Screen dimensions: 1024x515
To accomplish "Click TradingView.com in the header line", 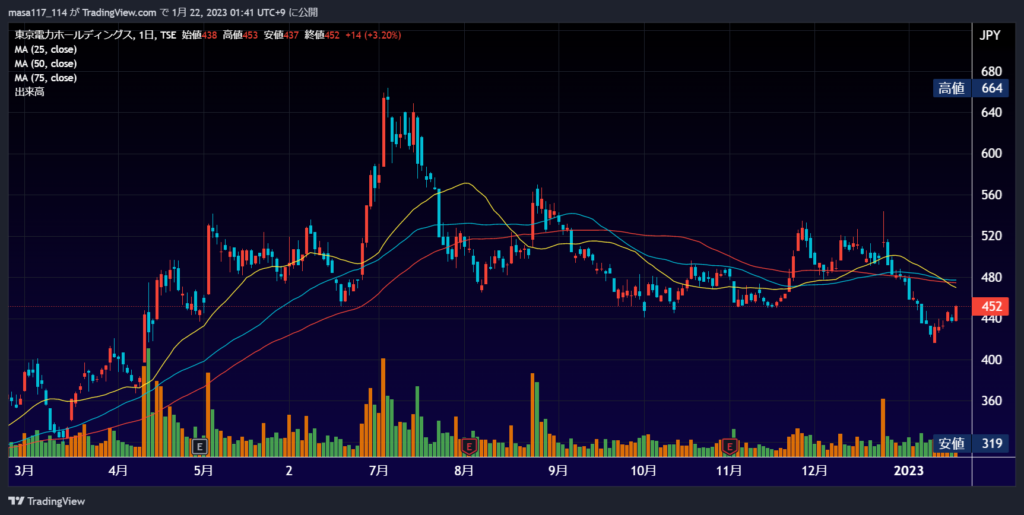I will tap(121, 12).
